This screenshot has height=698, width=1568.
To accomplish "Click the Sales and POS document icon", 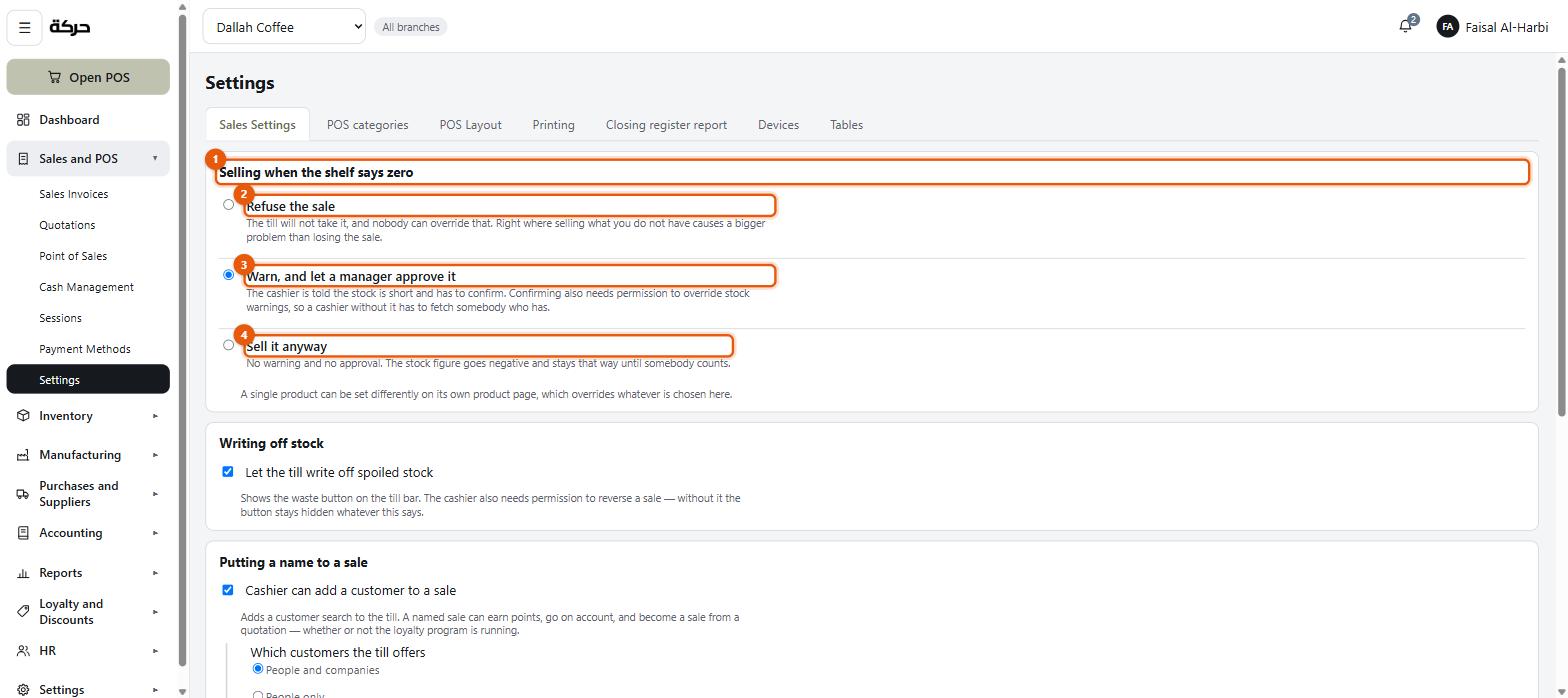I will click(x=23, y=159).
